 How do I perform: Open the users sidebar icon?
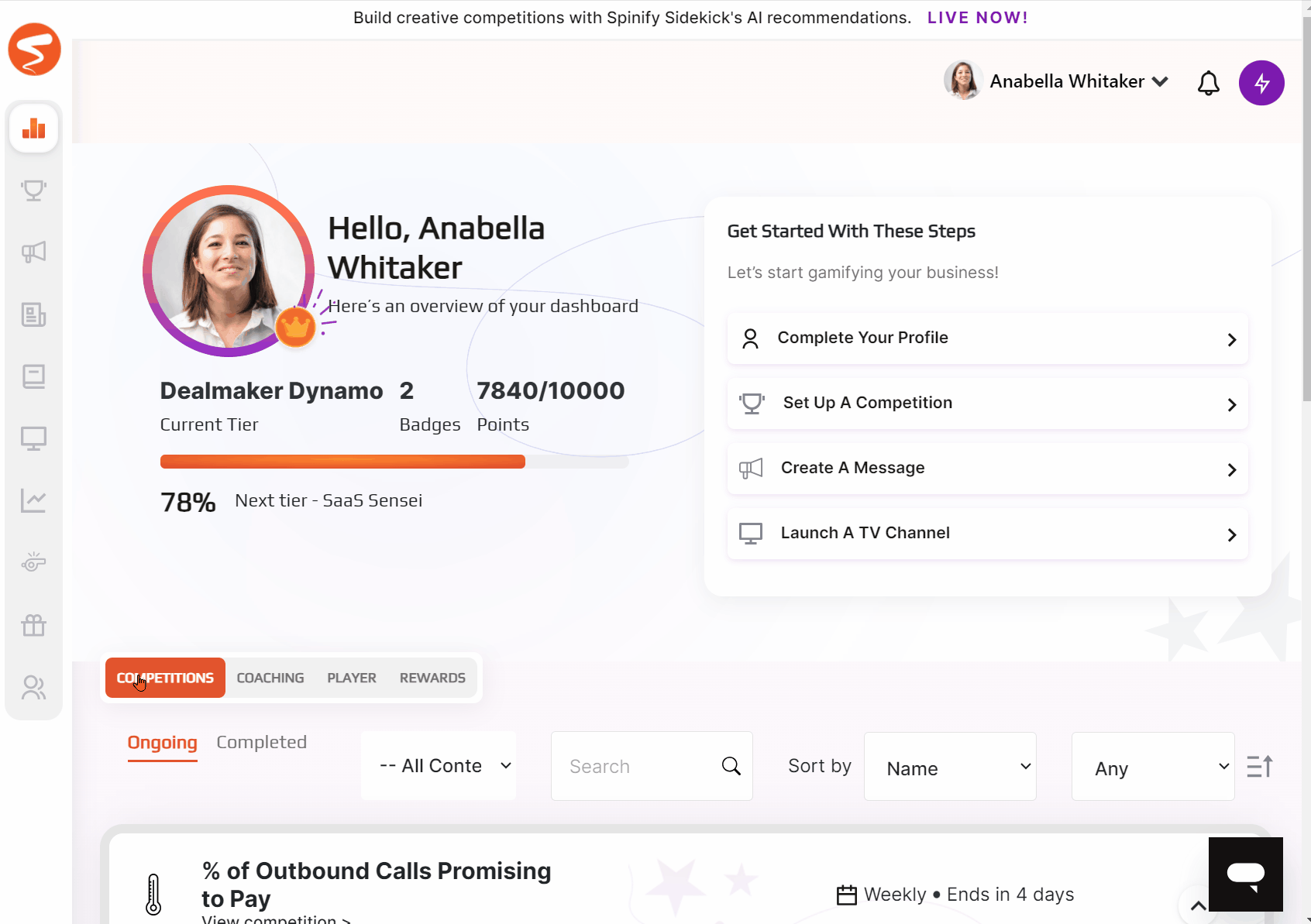tap(33, 687)
